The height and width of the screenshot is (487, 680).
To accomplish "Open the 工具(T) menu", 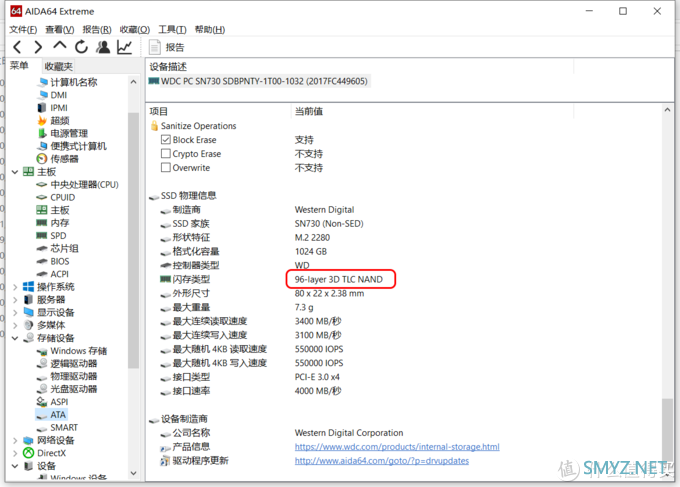I will 172,29.
